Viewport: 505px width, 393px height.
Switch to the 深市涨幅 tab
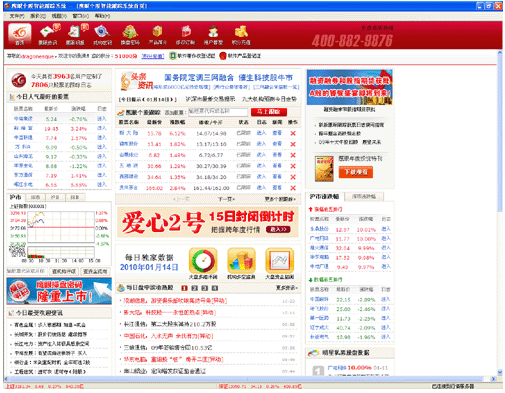[x=364, y=197]
